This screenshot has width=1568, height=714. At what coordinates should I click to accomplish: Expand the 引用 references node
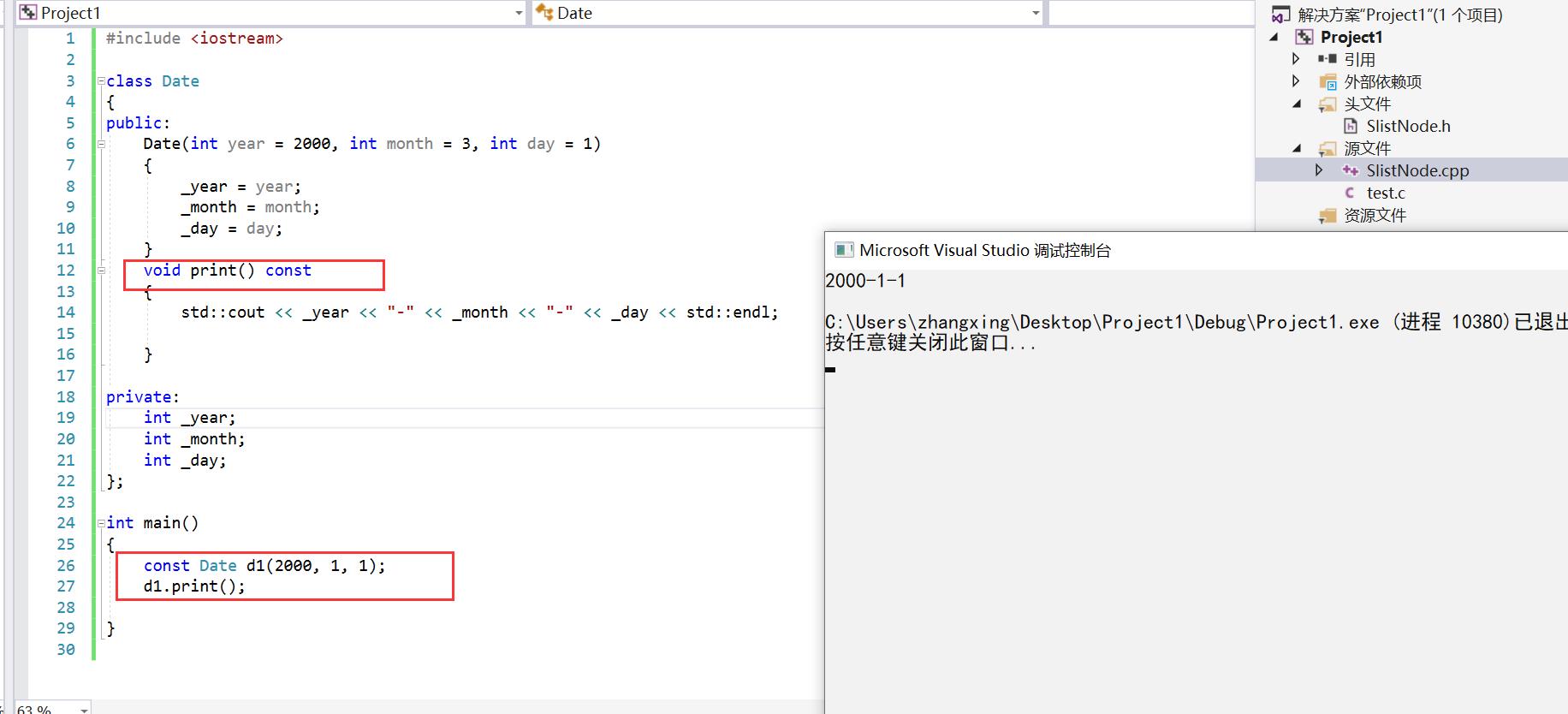(x=1296, y=59)
